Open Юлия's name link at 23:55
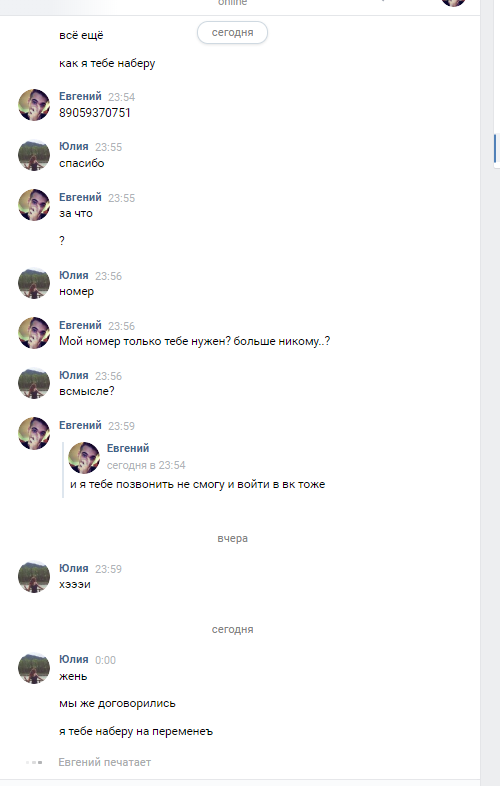The image size is (500, 786). [x=74, y=146]
